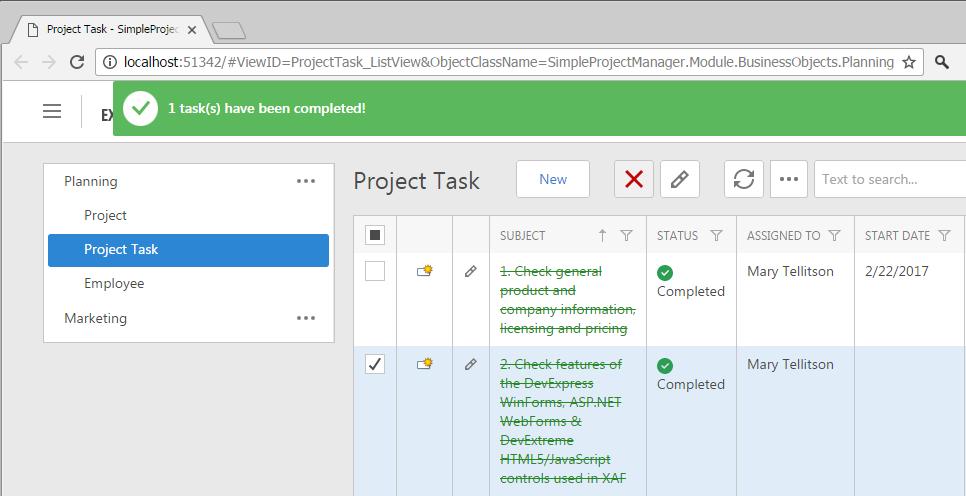
Task: Click the New button
Action: click(x=553, y=179)
